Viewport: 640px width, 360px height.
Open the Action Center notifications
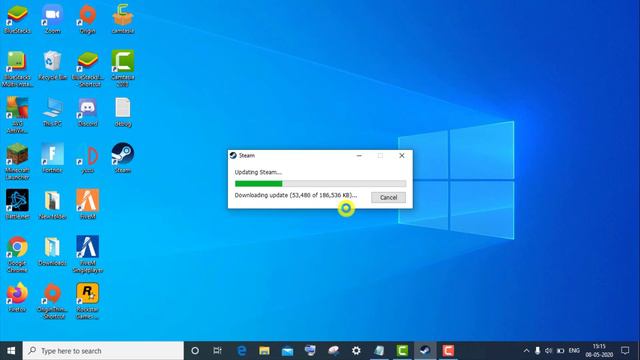(625, 351)
